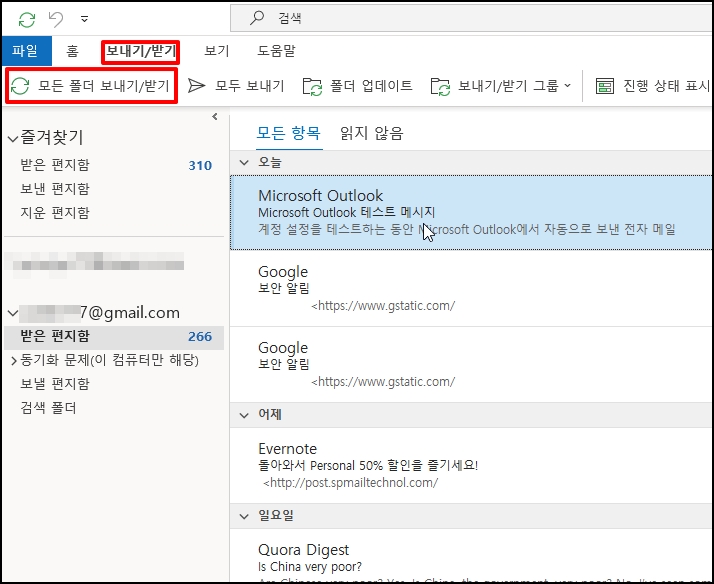The image size is (714, 584).
Task: Collapse the 일요일 message group
Action: pos(245,516)
